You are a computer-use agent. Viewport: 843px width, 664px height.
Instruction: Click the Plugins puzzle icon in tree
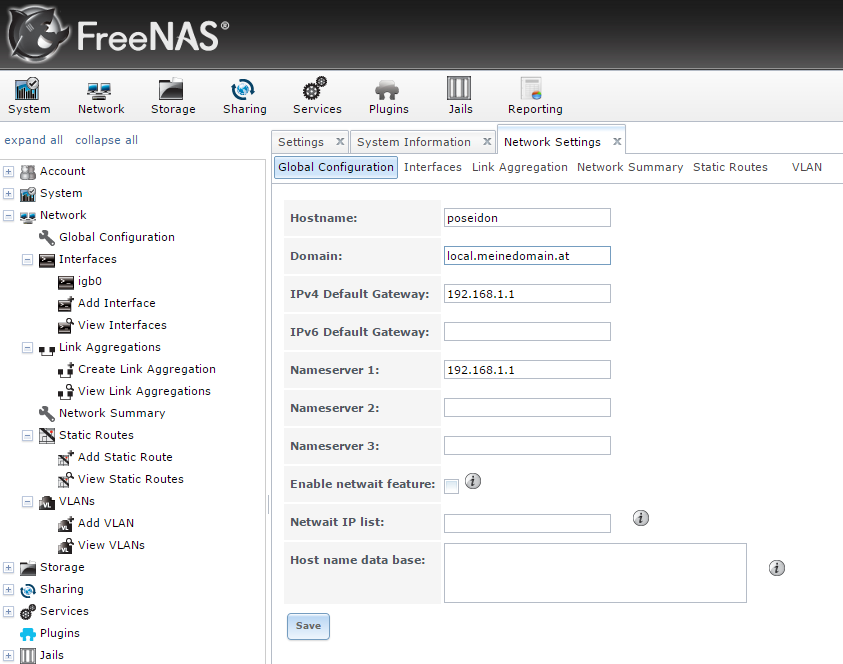click(27, 634)
